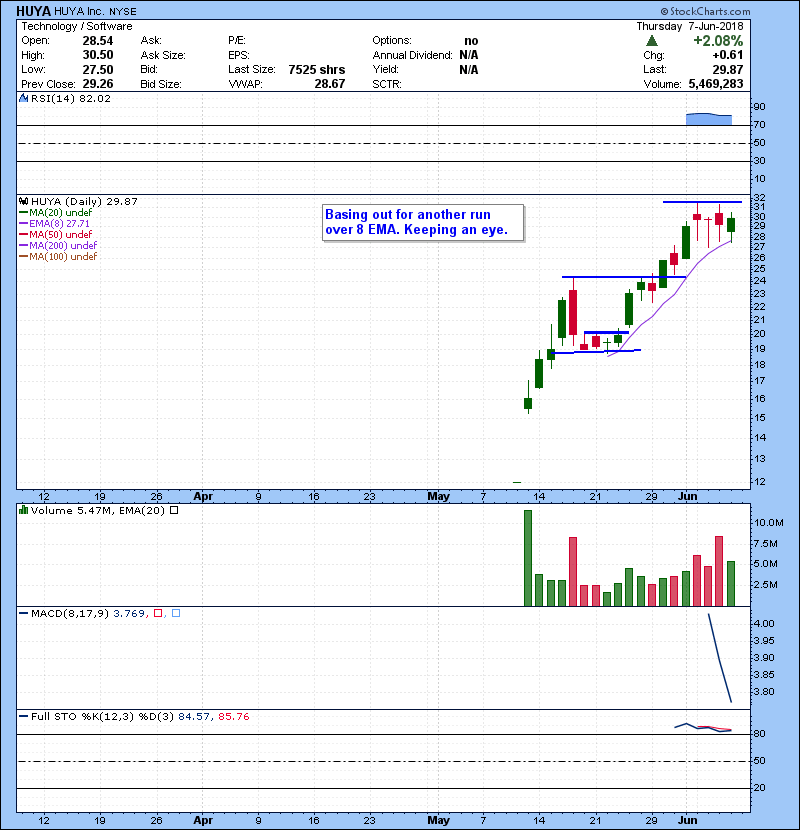Click the +2.08% percent change
Viewport: 800px width, 830px height.
tap(718, 41)
